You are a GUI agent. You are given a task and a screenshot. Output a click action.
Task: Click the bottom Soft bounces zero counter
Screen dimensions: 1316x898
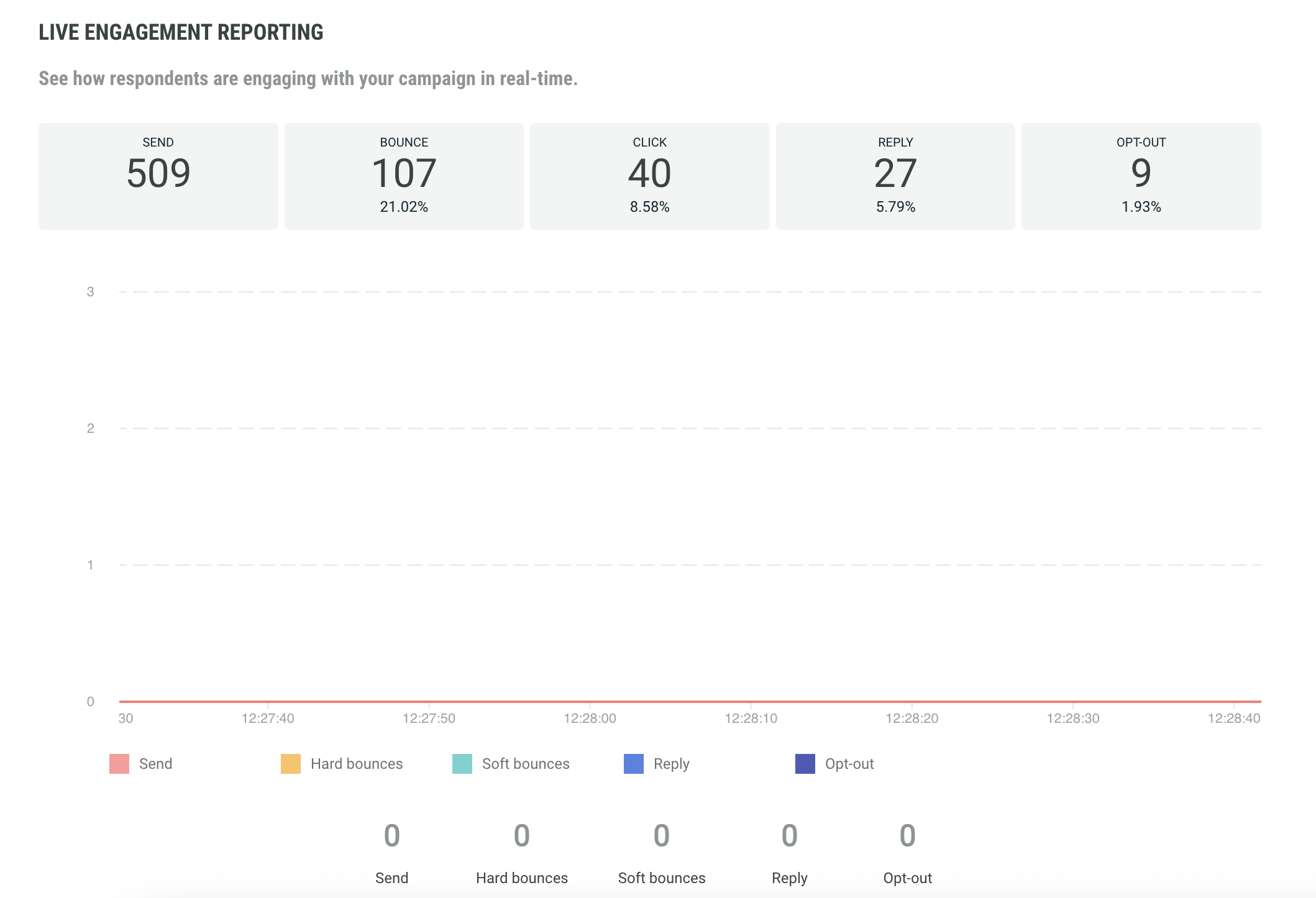661,836
